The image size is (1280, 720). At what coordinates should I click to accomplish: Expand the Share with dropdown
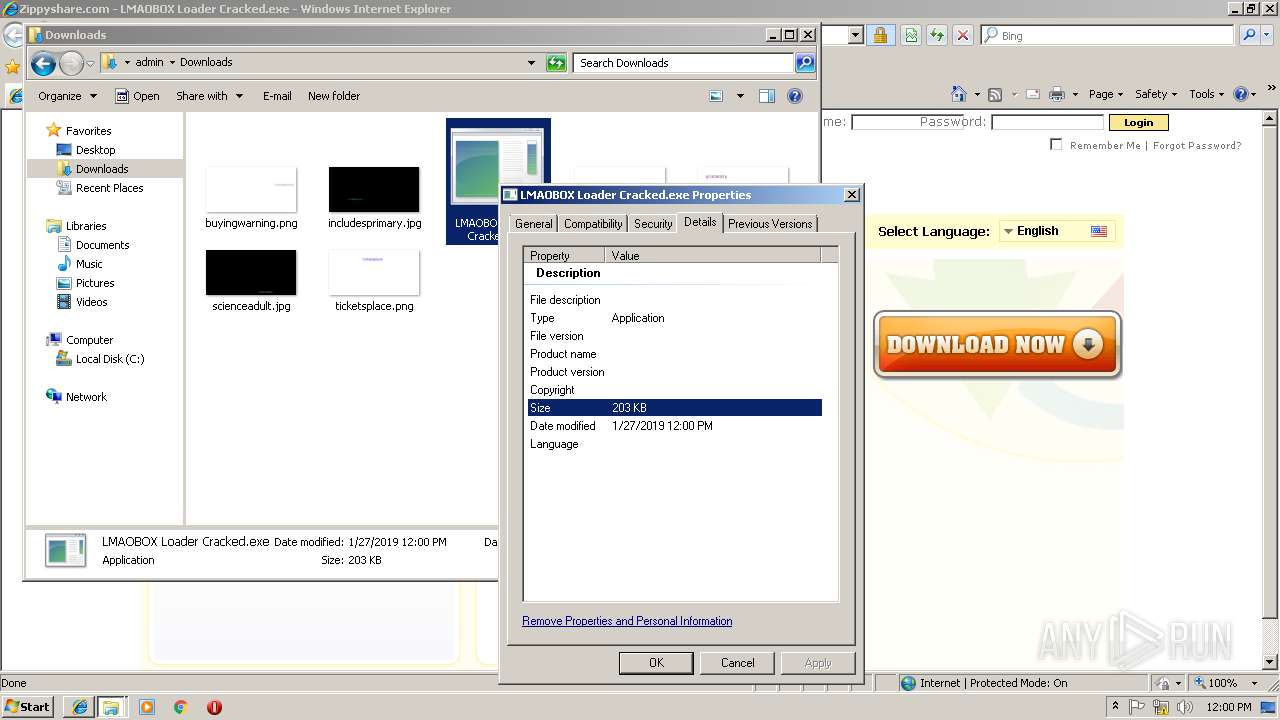point(209,96)
